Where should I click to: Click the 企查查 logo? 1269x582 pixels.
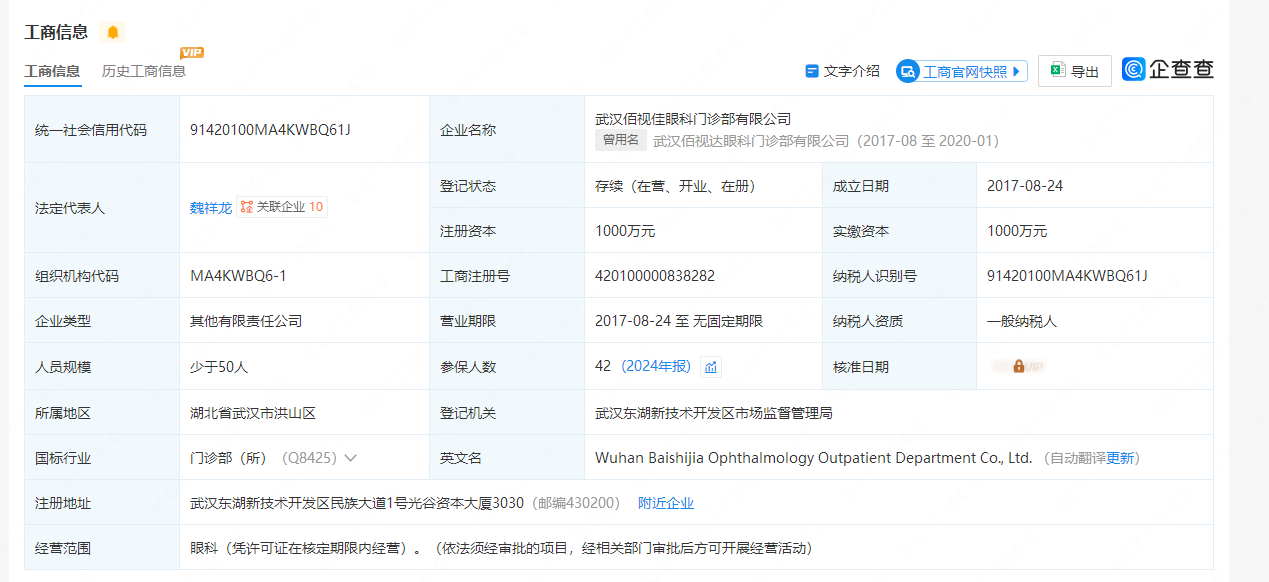(1168, 69)
